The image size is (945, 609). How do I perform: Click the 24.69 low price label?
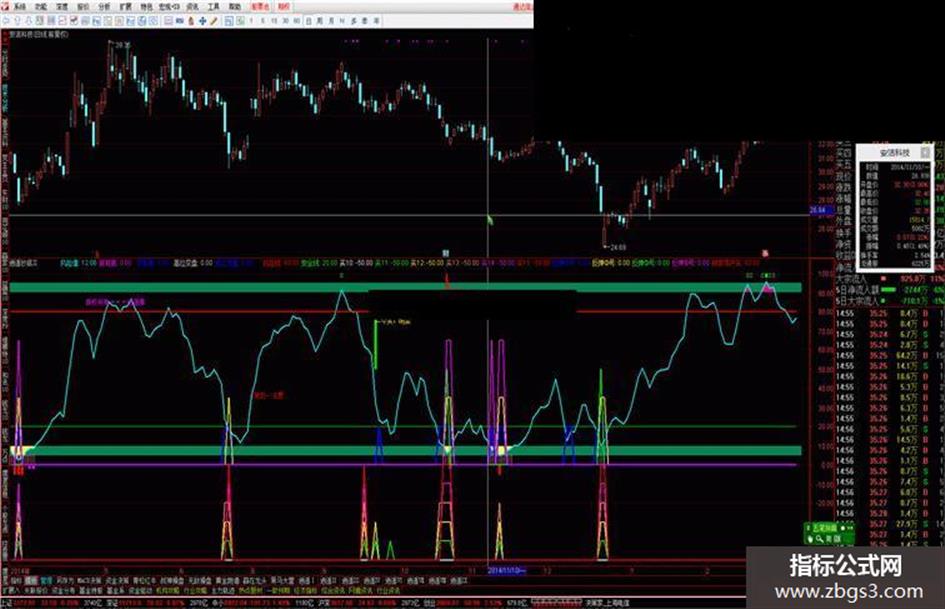click(618, 247)
